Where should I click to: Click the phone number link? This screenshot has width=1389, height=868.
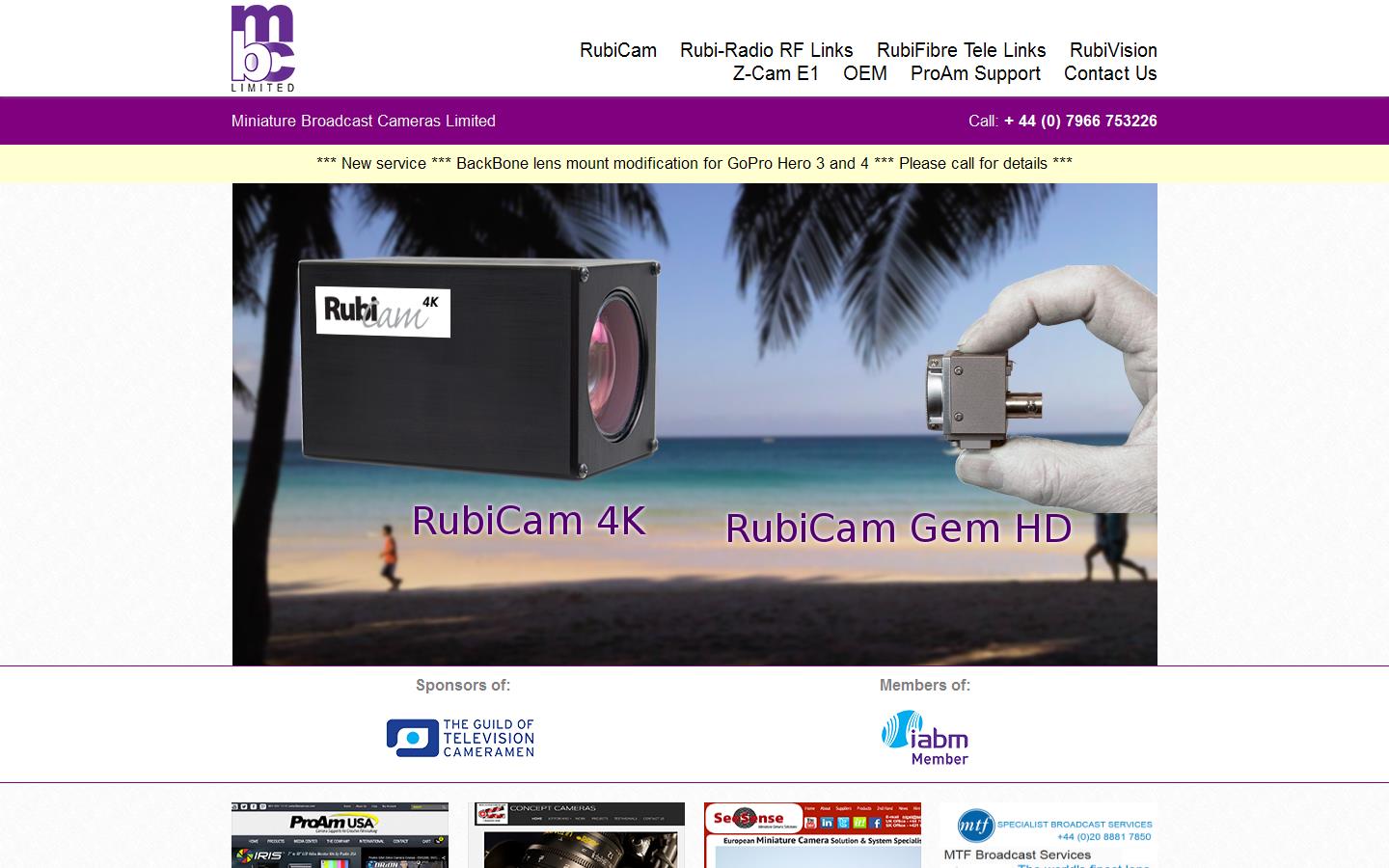(1078, 121)
